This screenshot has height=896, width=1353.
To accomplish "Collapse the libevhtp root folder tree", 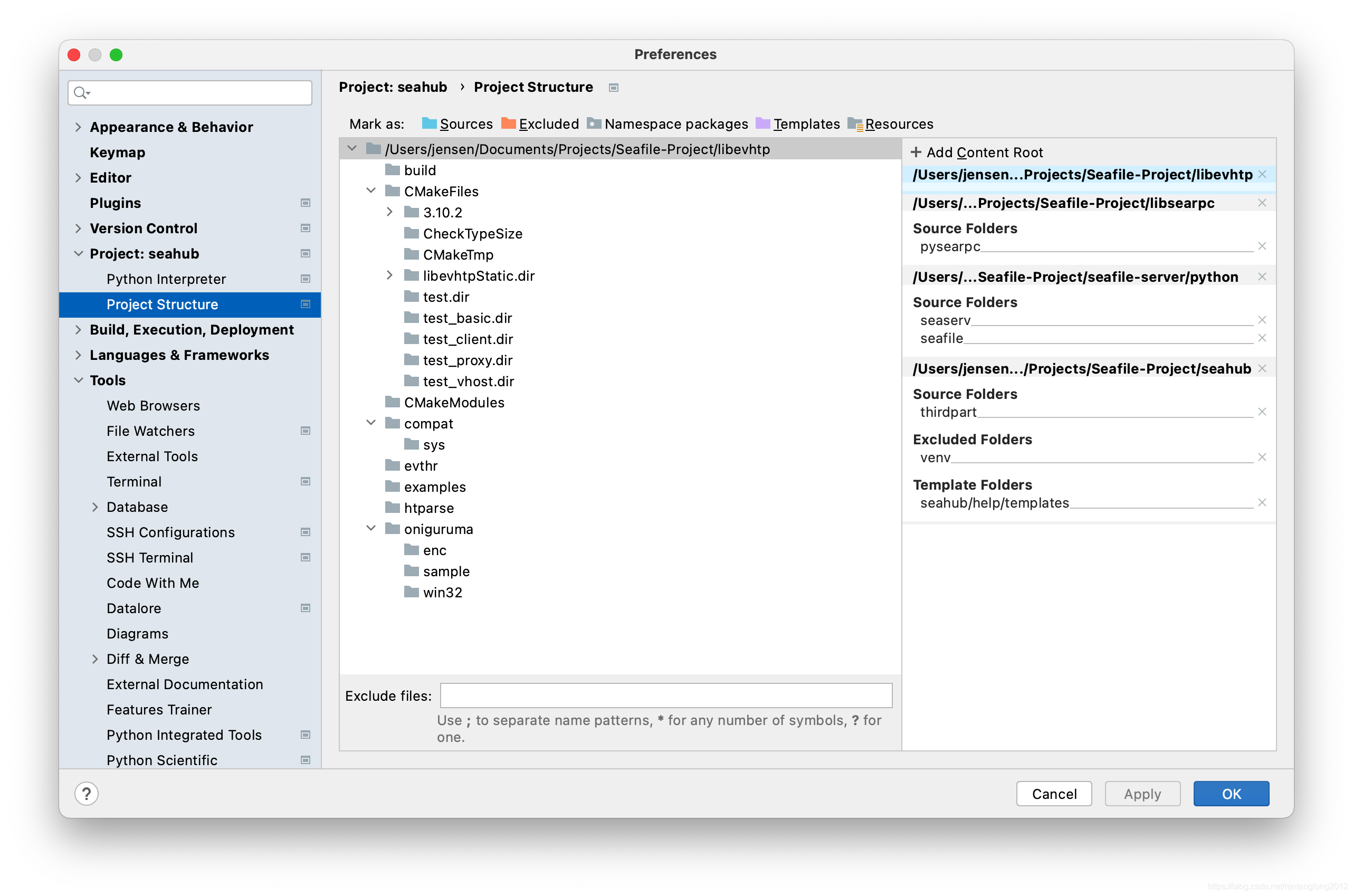I will pyautogui.click(x=352, y=149).
